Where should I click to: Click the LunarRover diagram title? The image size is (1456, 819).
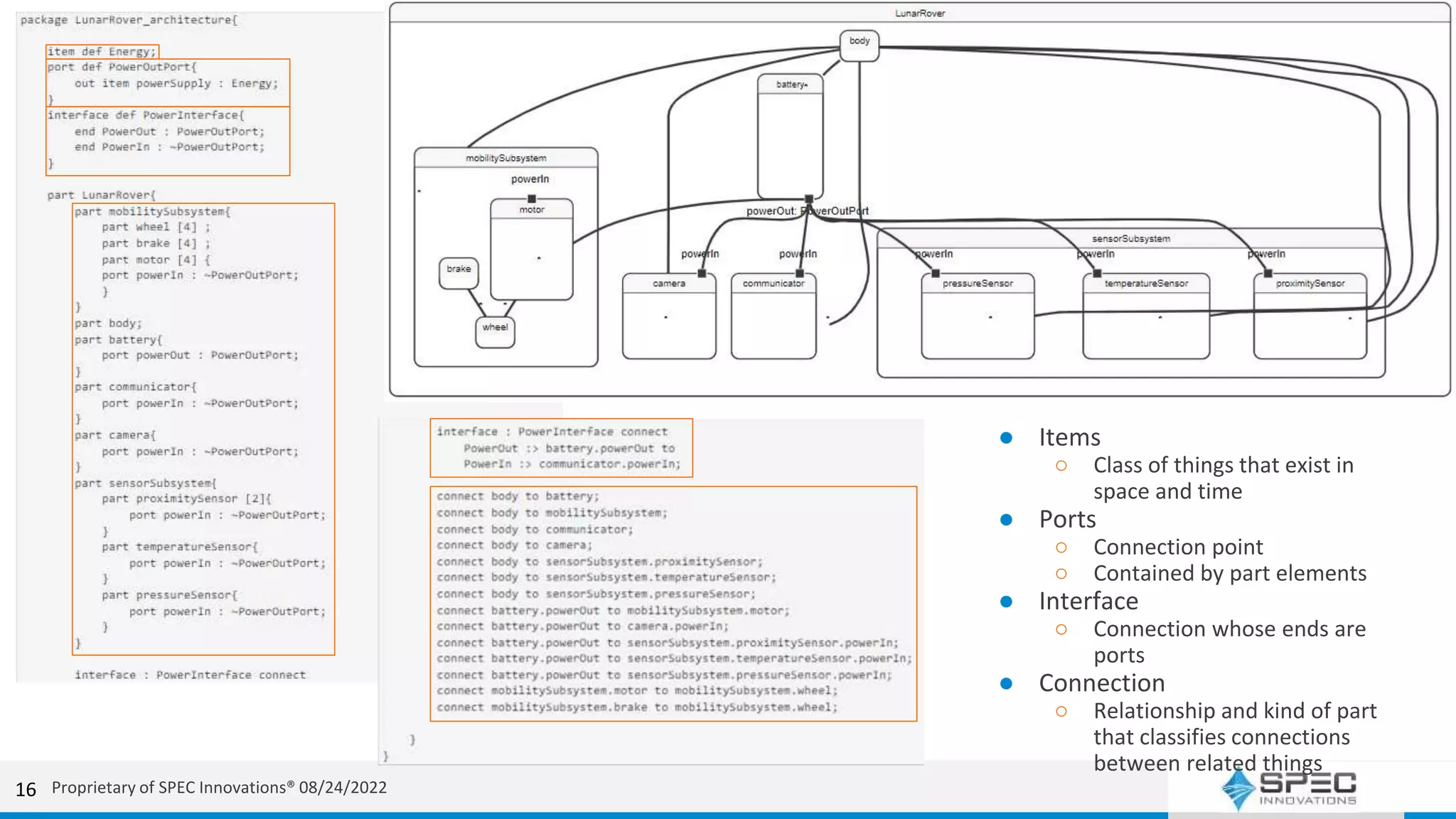click(919, 14)
